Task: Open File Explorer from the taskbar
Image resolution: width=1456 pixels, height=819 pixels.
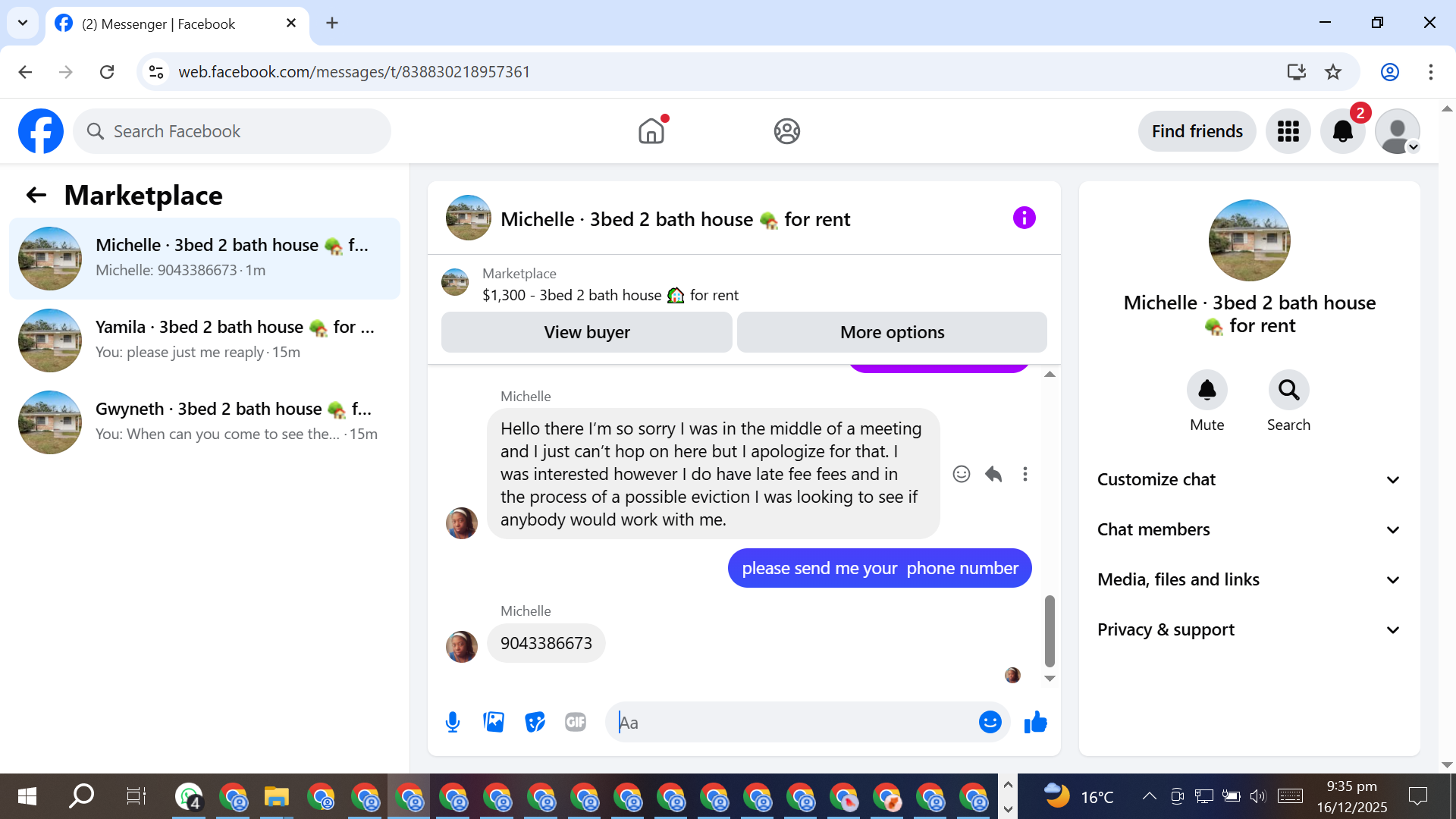Action: pos(277,796)
